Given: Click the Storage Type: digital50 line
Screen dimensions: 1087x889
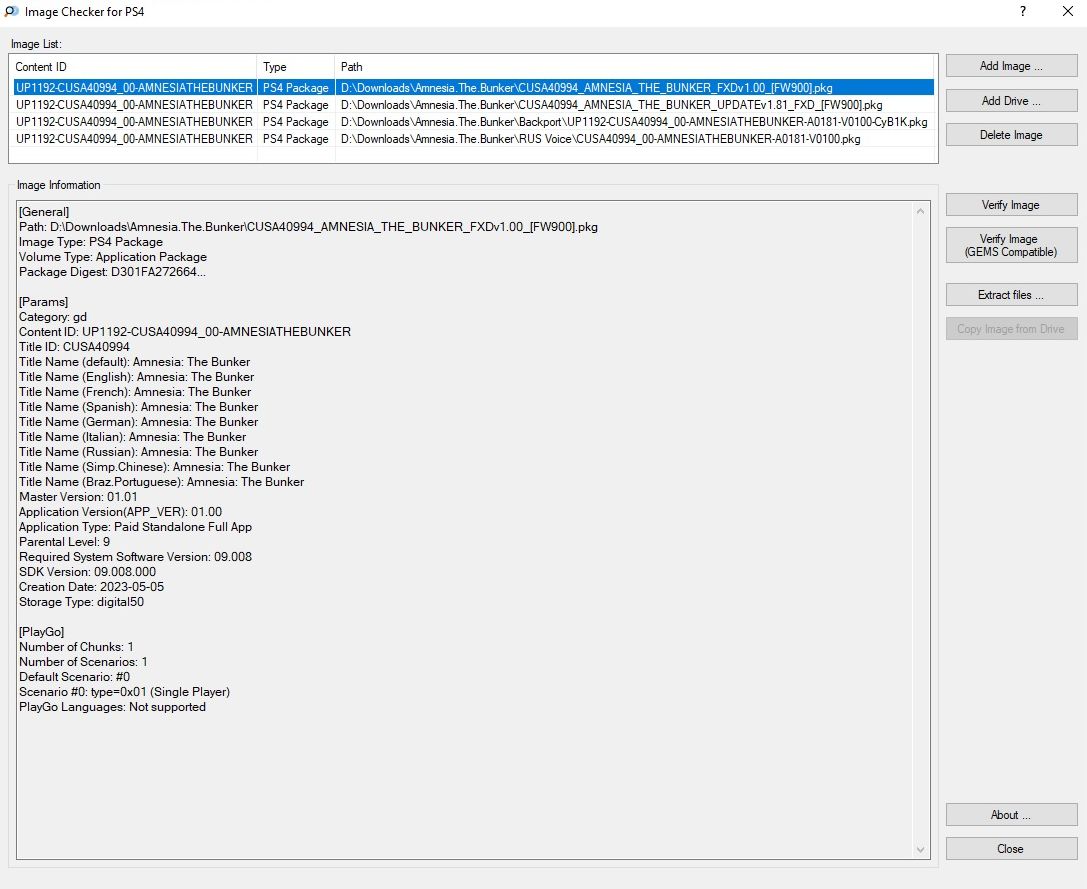Looking at the screenshot, I should [x=82, y=602].
